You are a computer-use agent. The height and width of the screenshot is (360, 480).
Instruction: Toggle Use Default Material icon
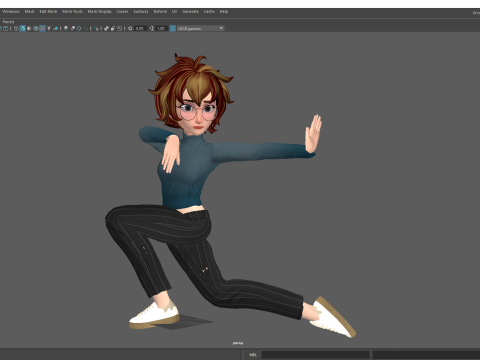tap(29, 28)
